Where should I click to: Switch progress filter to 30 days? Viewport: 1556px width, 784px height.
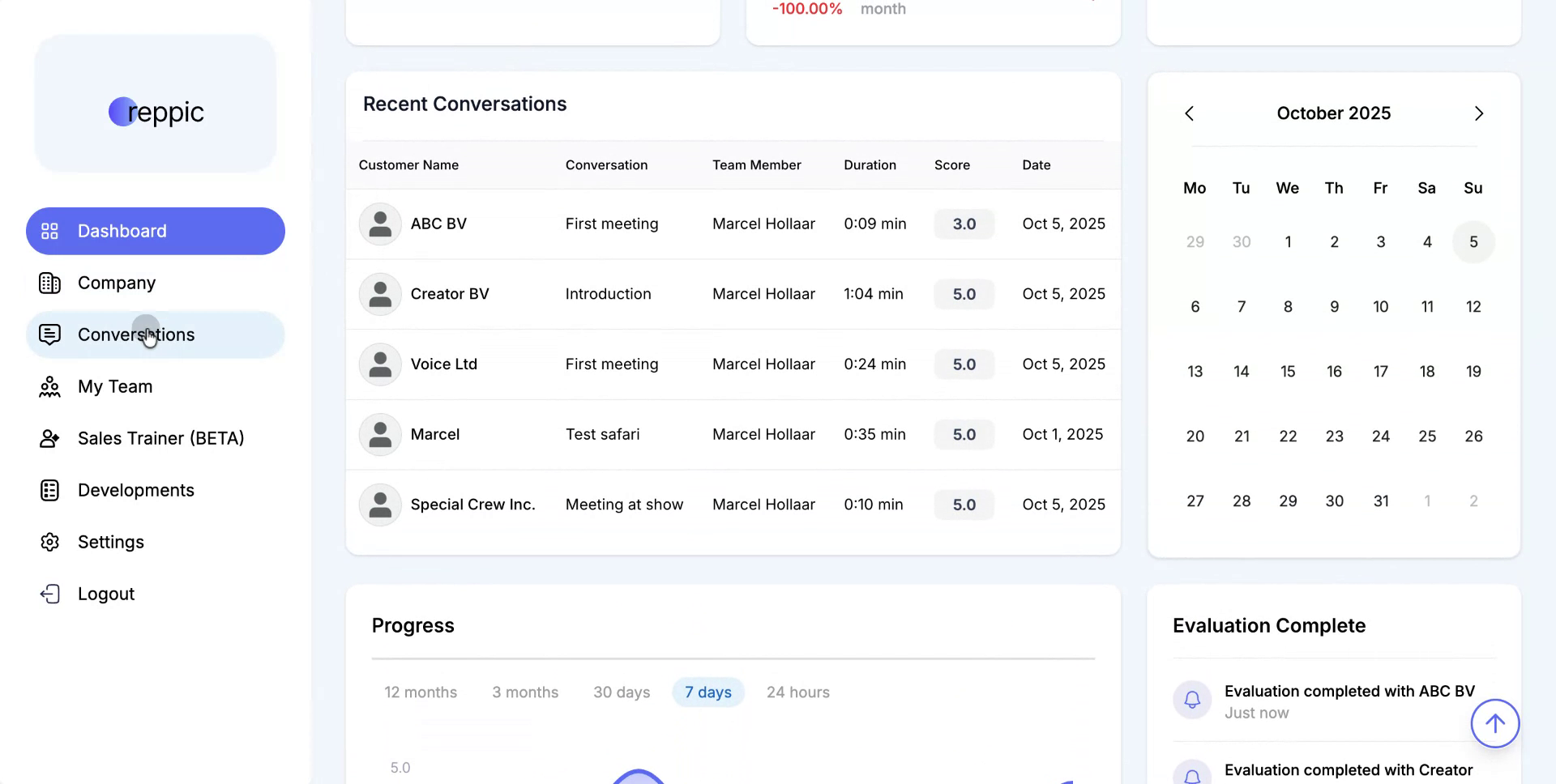pos(622,692)
